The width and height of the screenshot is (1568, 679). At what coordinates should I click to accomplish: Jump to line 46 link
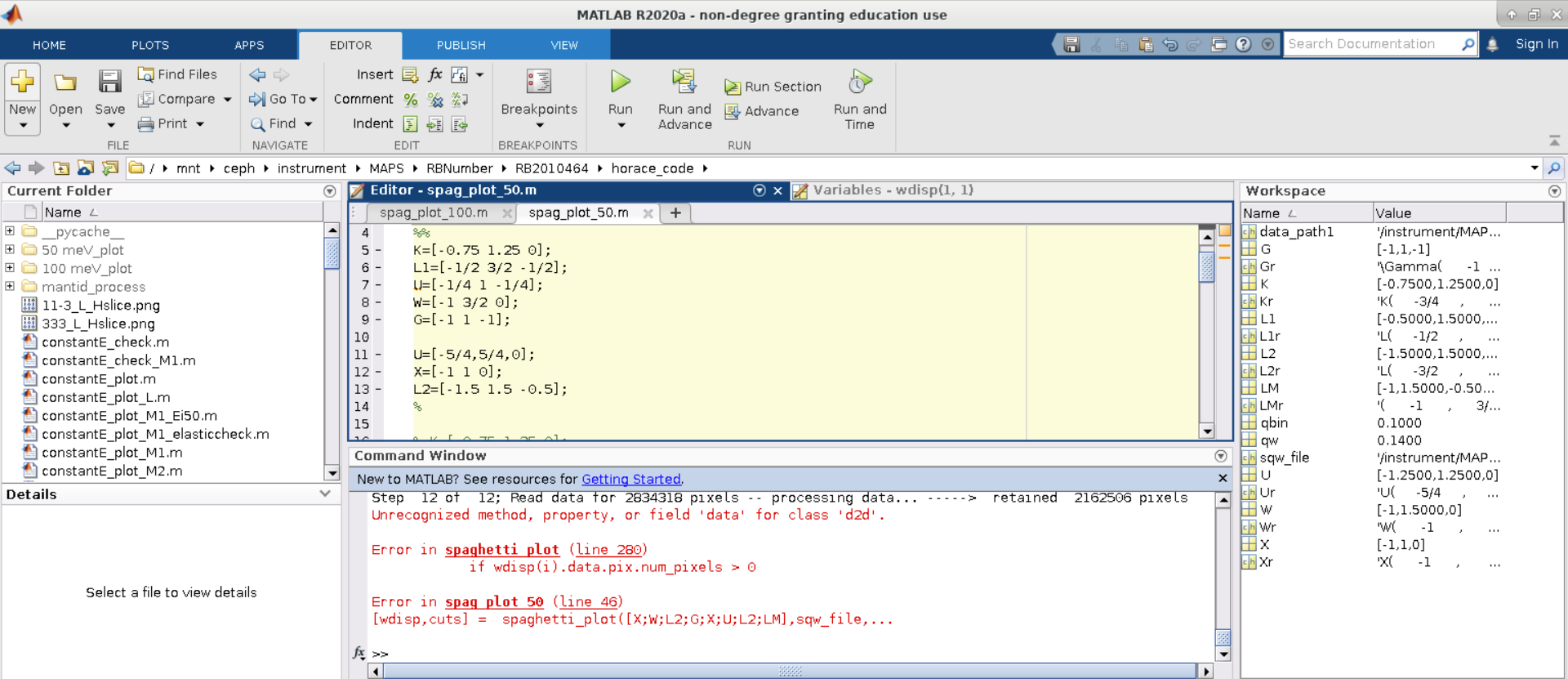587,601
